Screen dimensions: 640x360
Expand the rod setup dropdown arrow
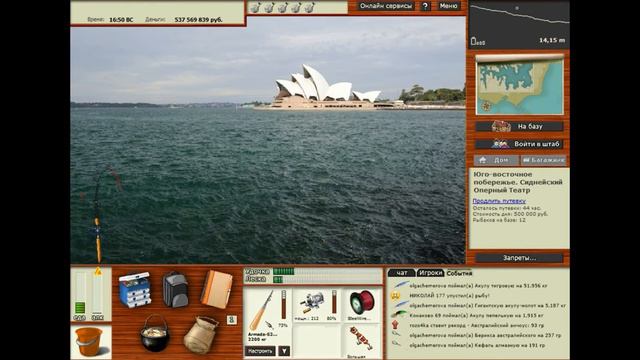point(284,351)
